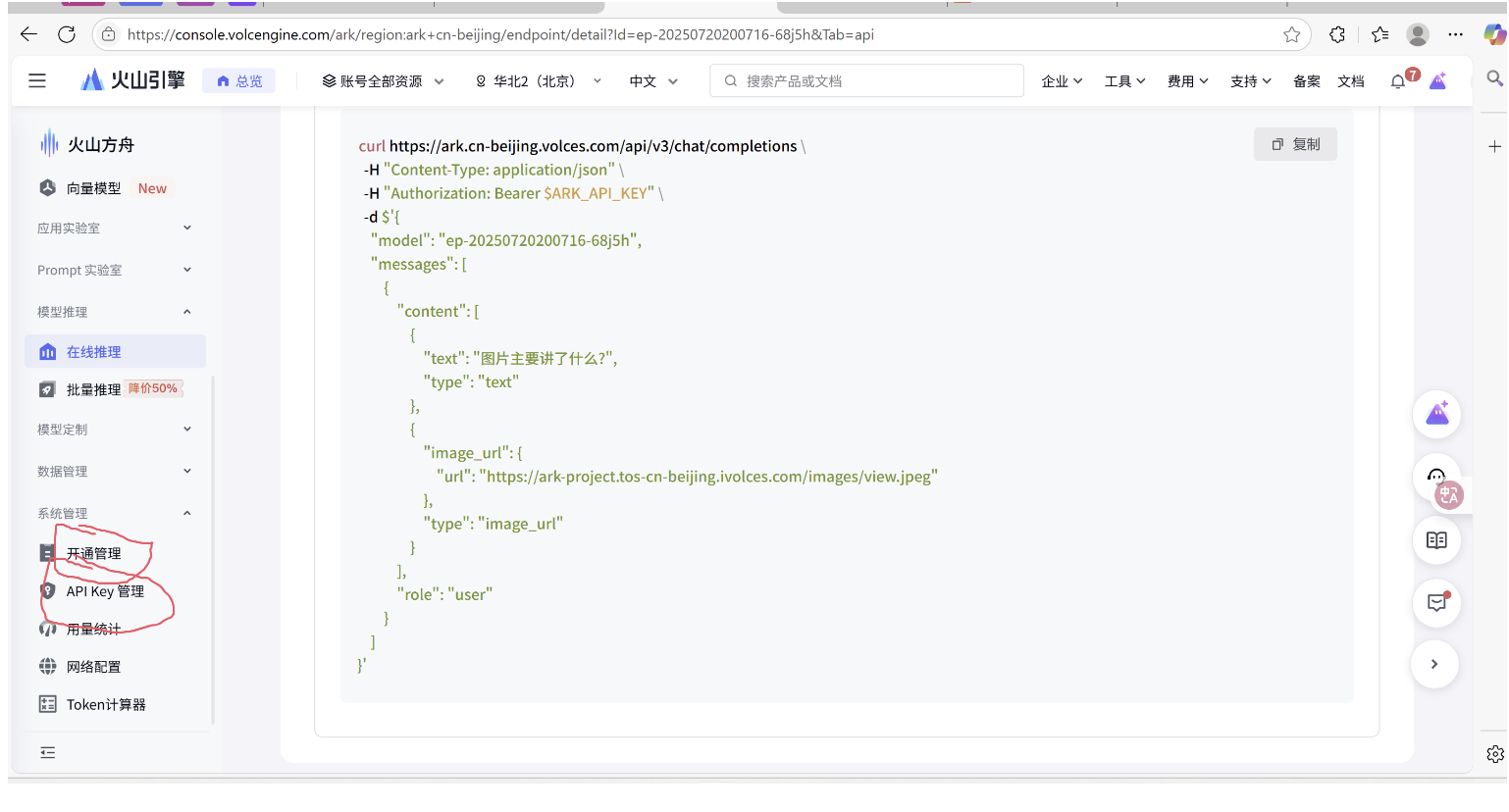Viewport: 1509px width, 812px height.
Task: Open the floating documentation book button
Action: pyautogui.click(x=1437, y=540)
